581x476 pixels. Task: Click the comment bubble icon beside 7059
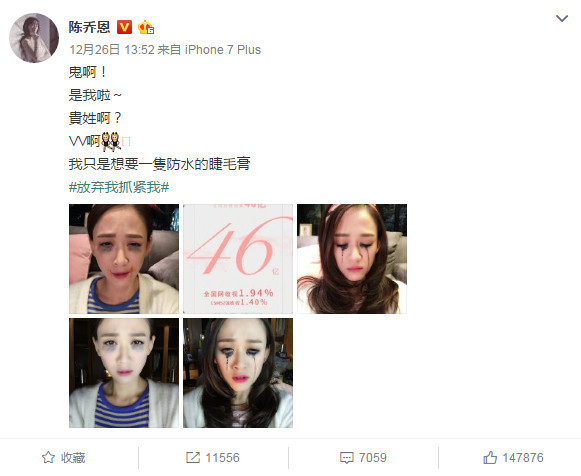coord(346,458)
